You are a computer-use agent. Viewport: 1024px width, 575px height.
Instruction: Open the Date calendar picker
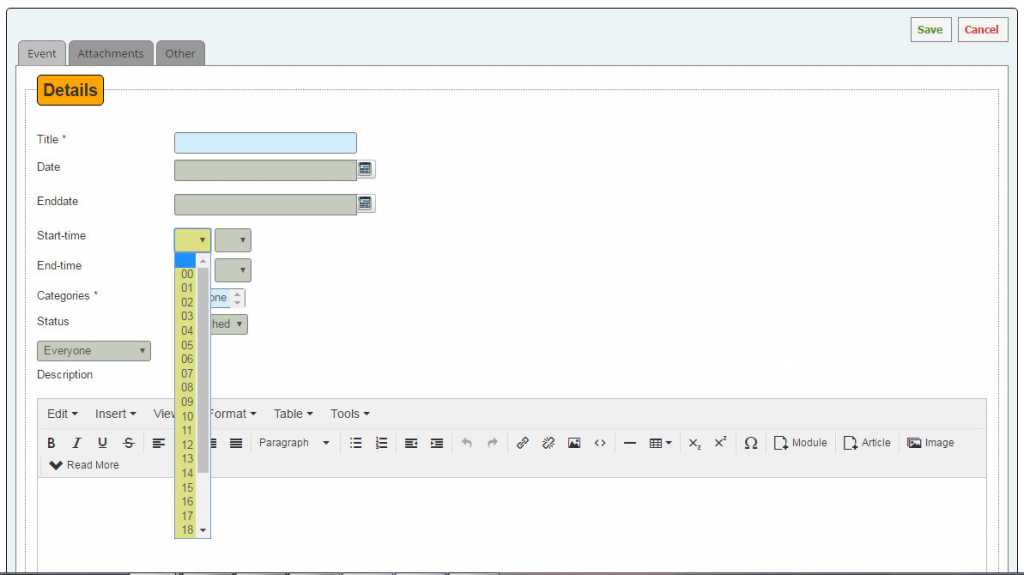(x=365, y=169)
